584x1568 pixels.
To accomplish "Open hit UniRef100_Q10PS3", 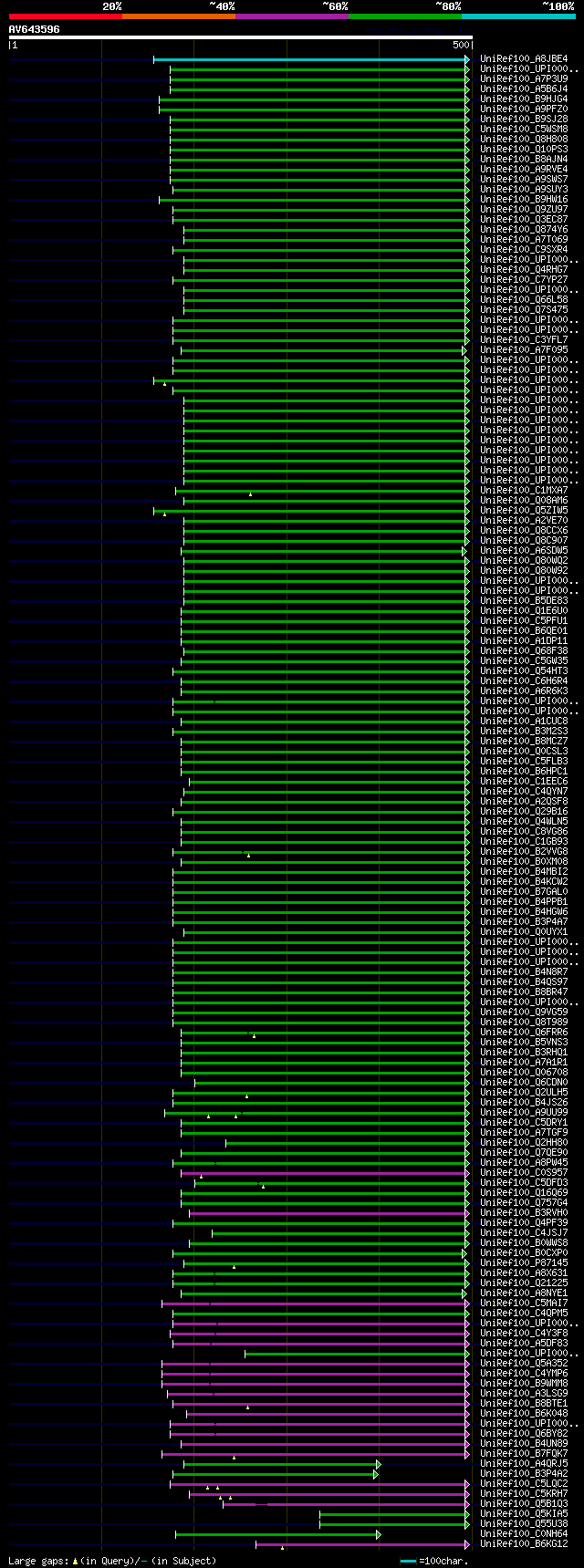I will click(524, 150).
